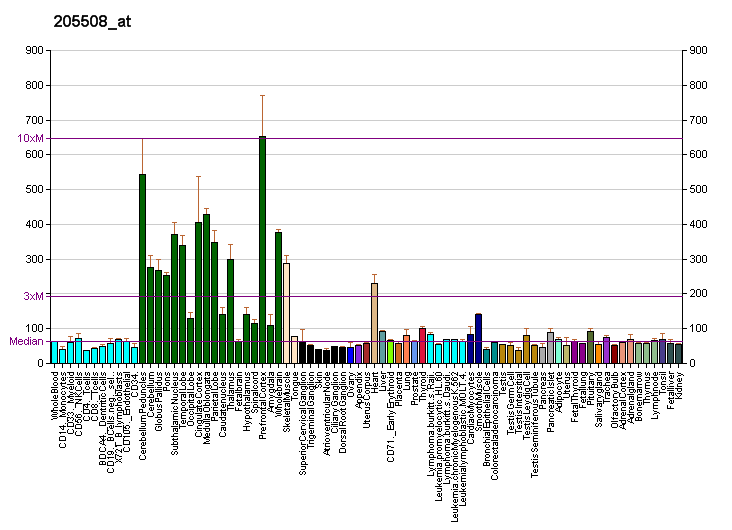Click the 500 tick on the left axis

click(x=34, y=190)
